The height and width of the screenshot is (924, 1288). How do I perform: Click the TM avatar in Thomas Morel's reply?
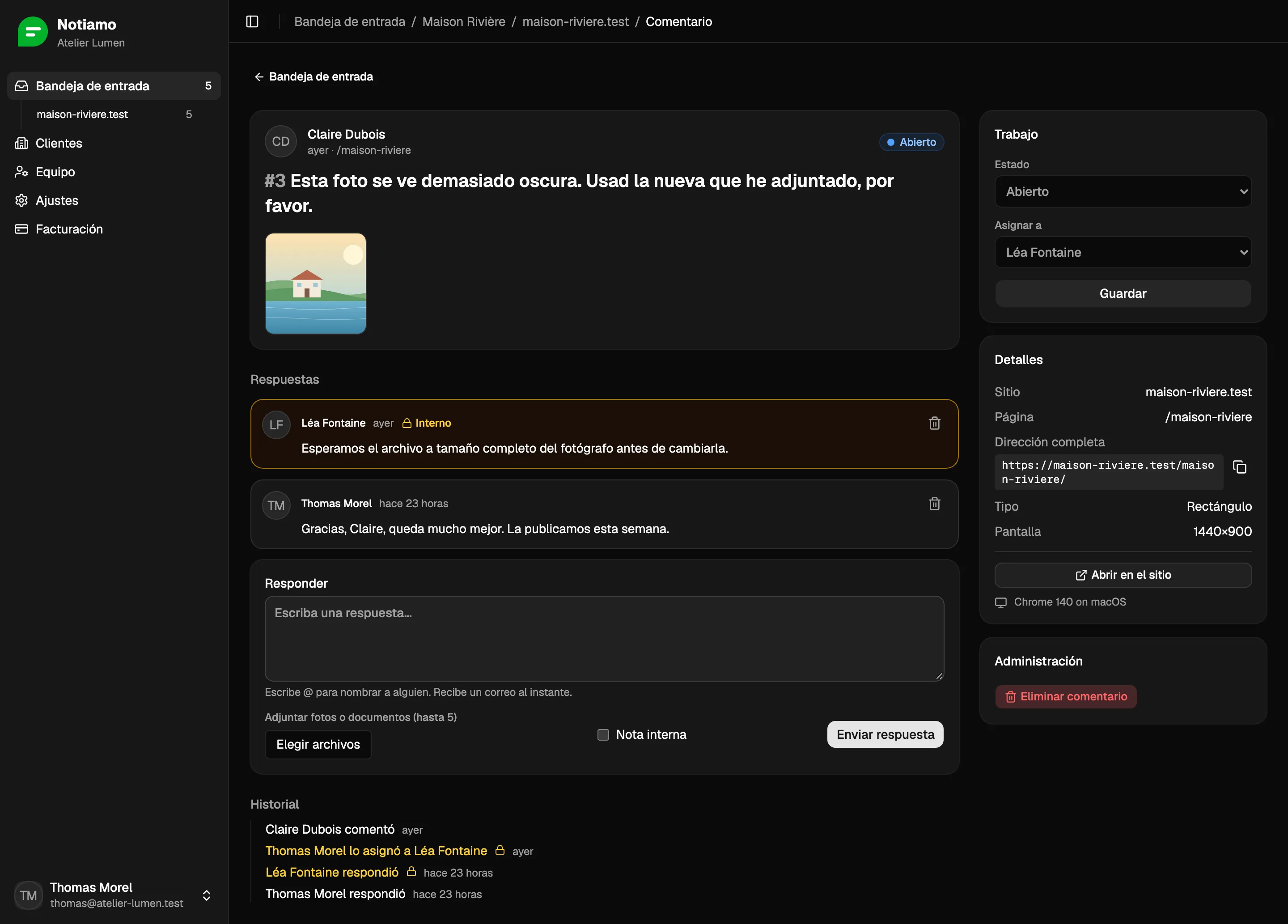pos(276,505)
